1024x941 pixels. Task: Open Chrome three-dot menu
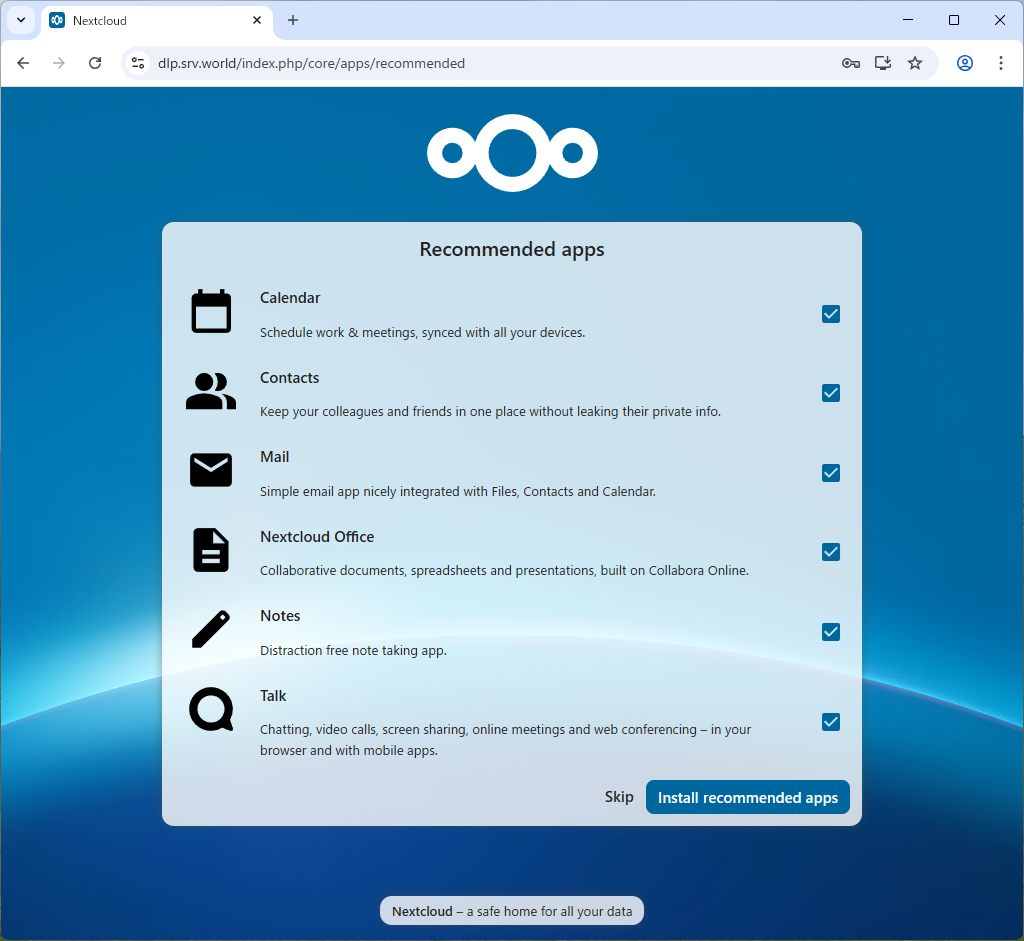[1000, 63]
